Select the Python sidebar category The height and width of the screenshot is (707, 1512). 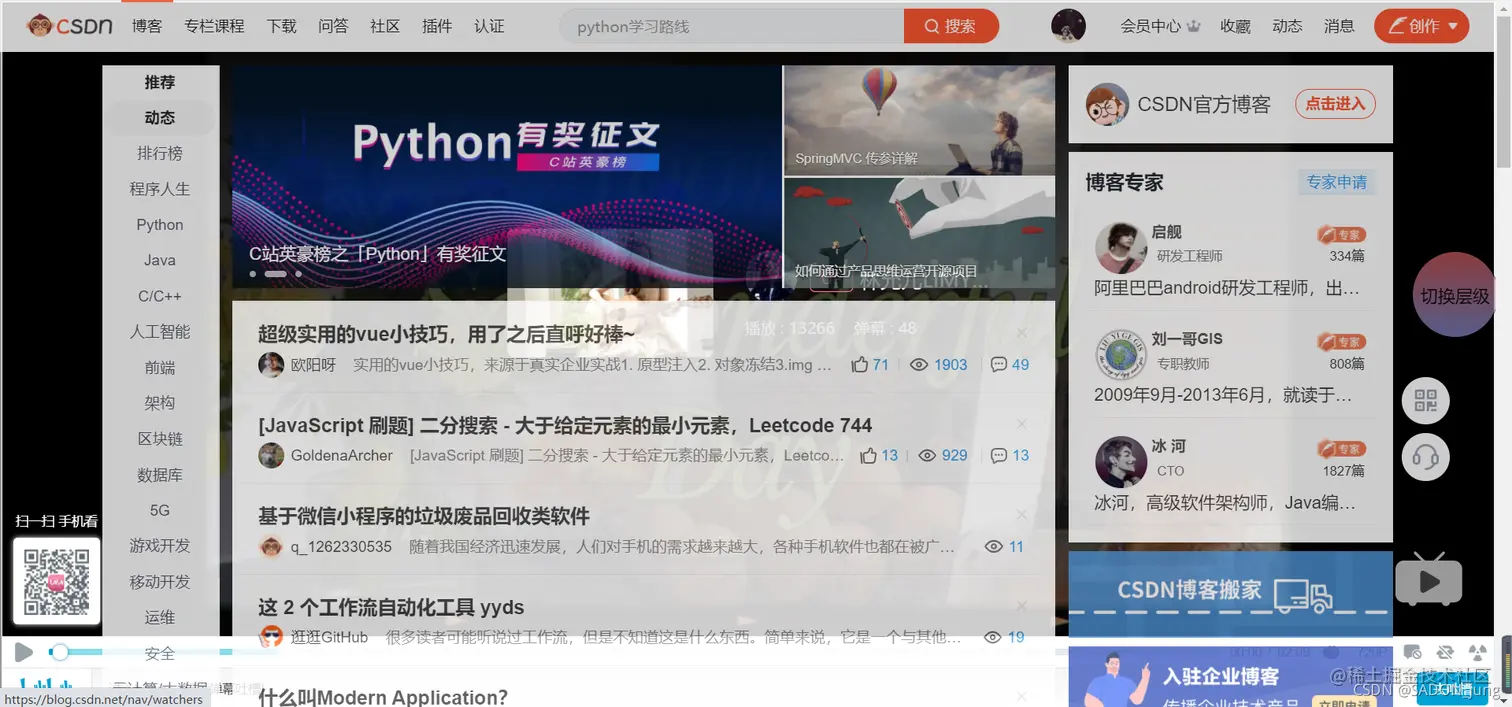[x=160, y=225]
